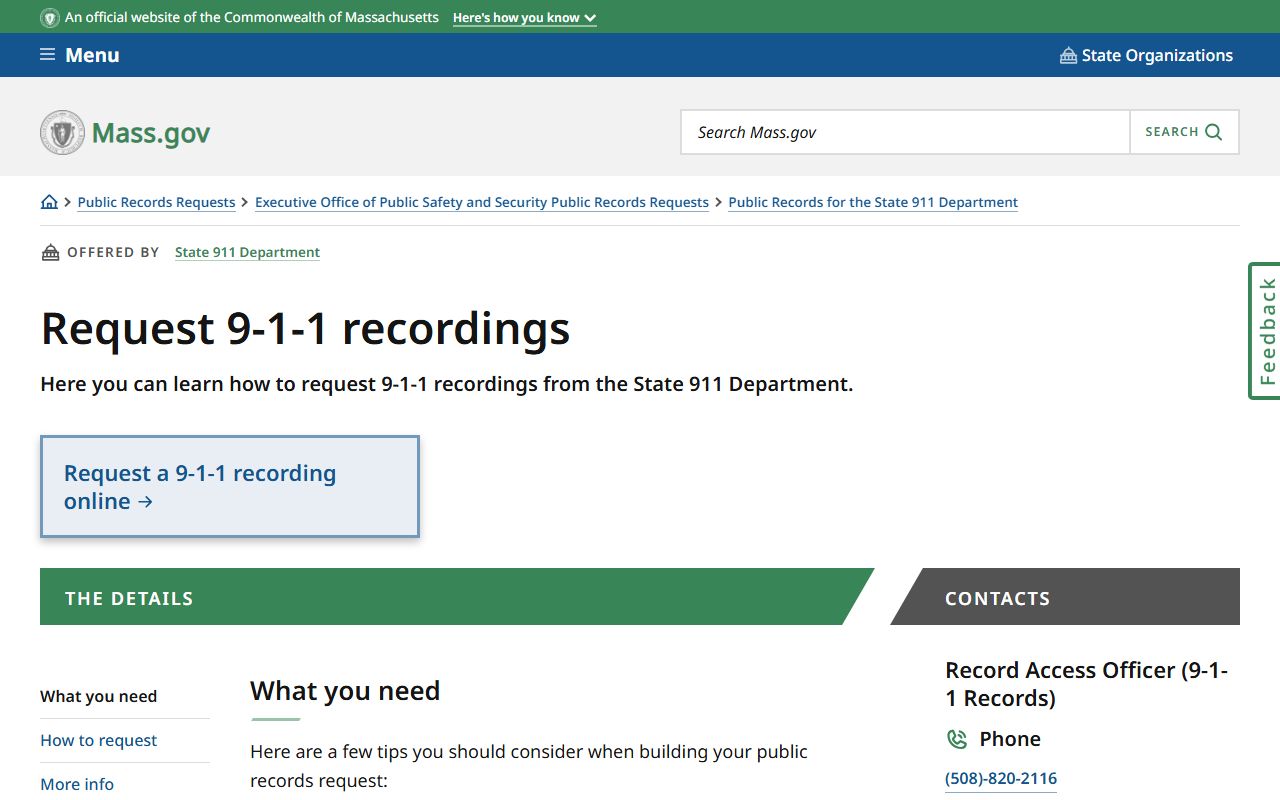The width and height of the screenshot is (1280, 800).
Task: Click Record Access Officer (9-1-1 Records) heading
Action: click(1086, 684)
